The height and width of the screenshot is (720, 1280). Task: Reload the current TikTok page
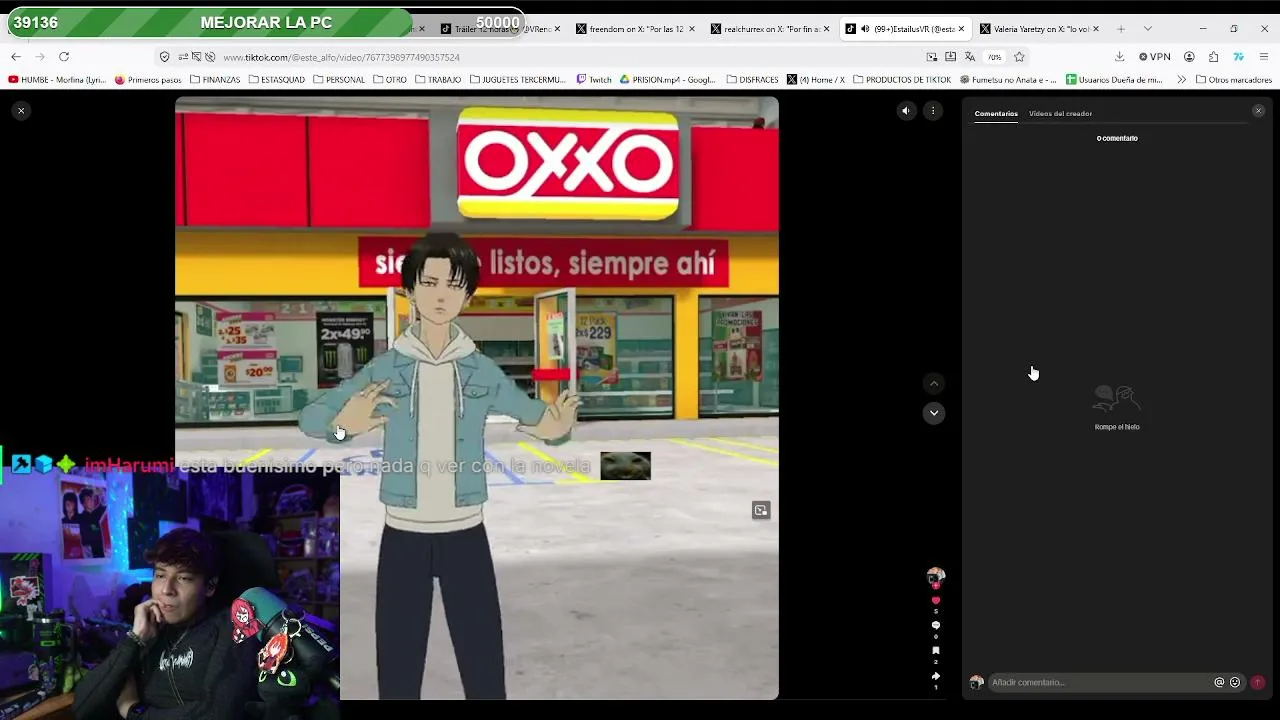click(64, 57)
